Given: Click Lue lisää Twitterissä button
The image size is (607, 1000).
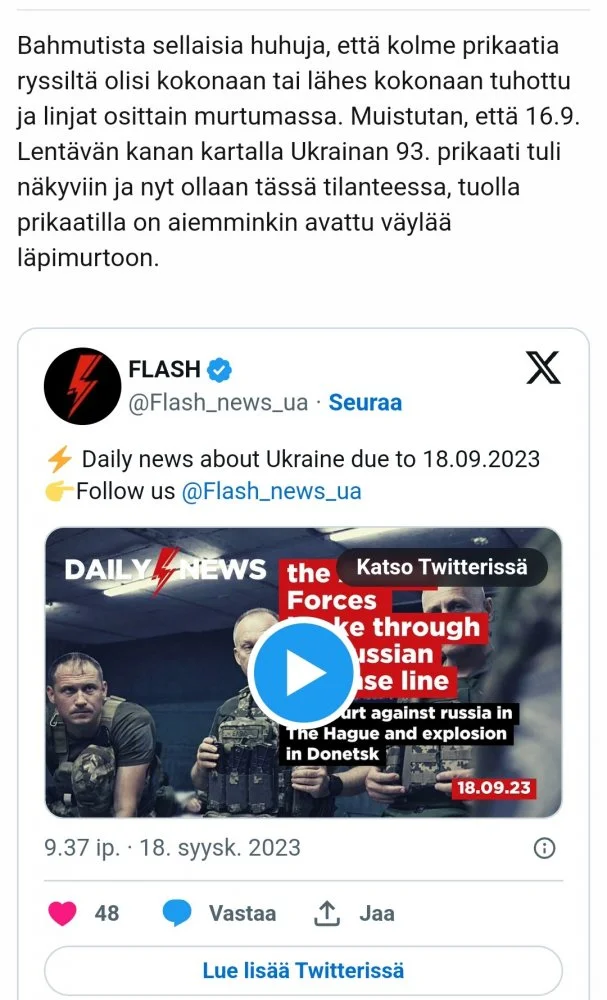Looking at the screenshot, I should point(304,971).
